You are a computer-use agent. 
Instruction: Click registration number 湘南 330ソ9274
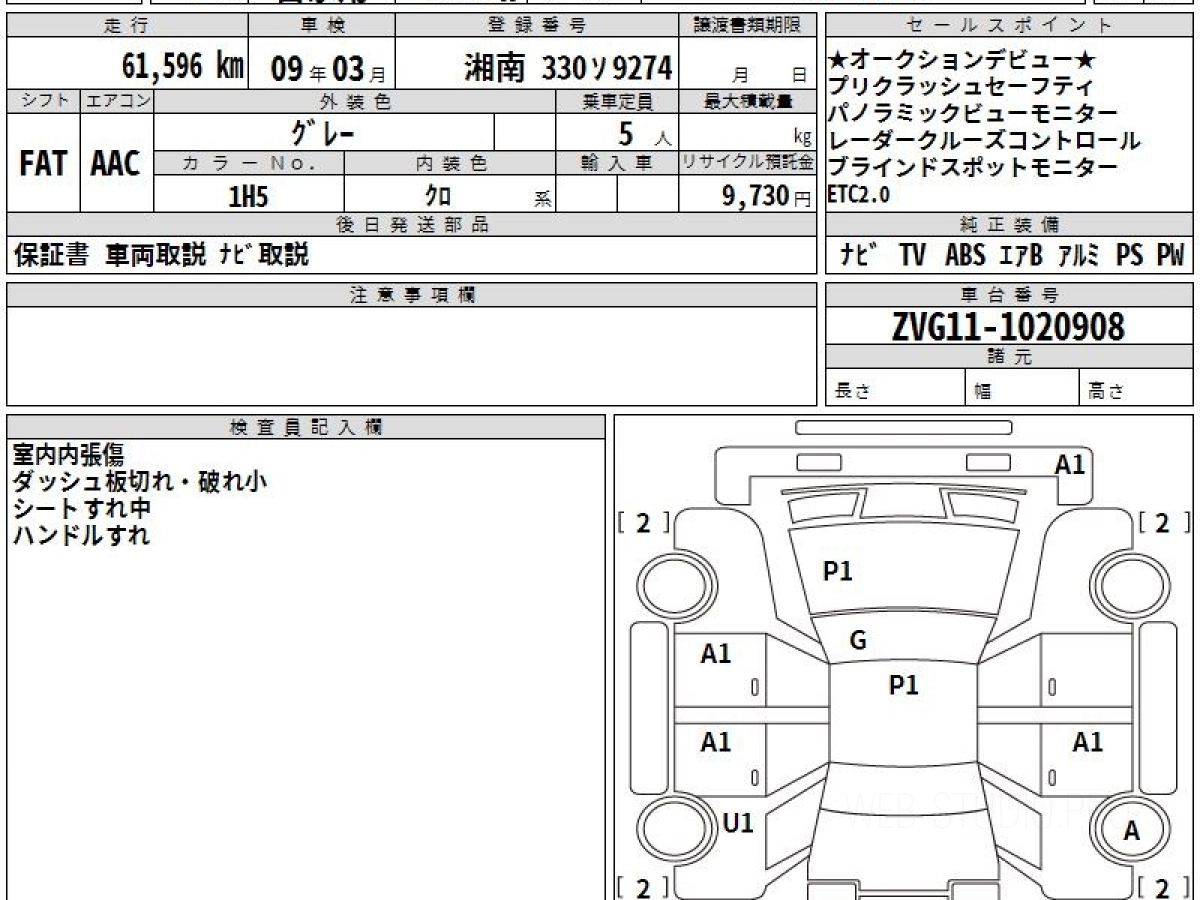coord(568,68)
